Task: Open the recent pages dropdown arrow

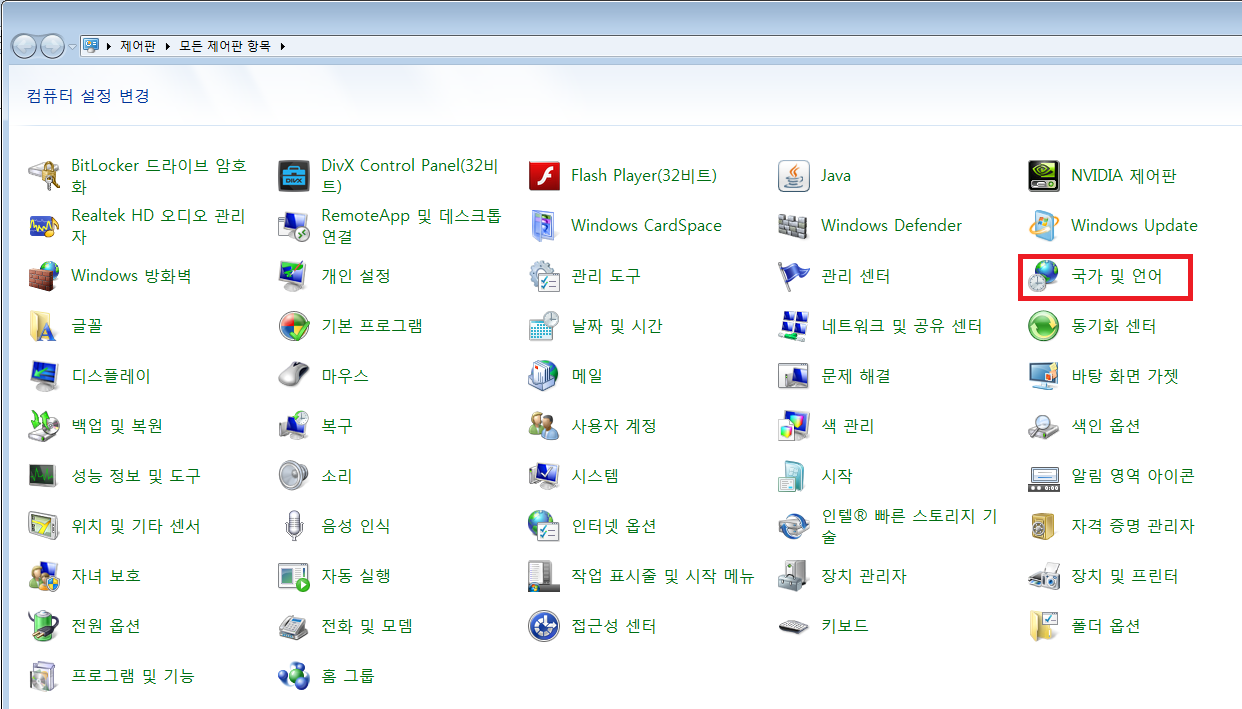Action: (72, 47)
